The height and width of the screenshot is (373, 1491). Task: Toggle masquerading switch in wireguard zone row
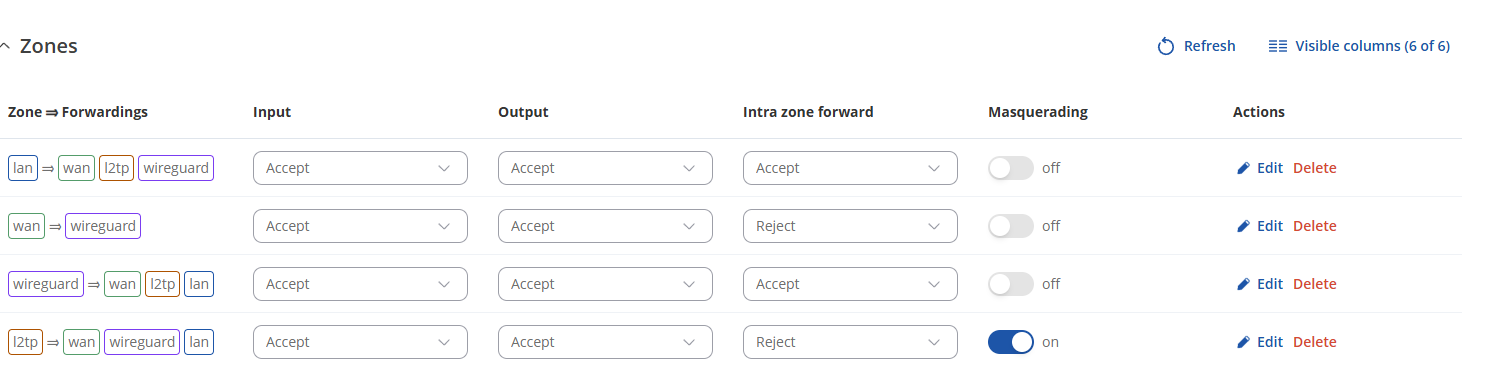[x=1010, y=284]
